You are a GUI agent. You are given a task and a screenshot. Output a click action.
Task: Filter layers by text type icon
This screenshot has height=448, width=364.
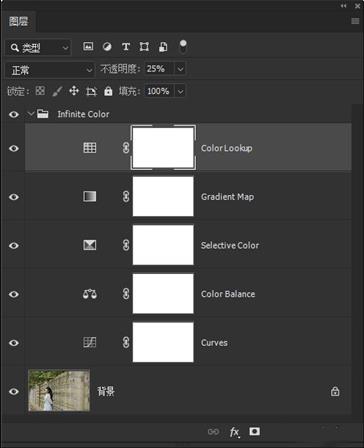(x=126, y=47)
